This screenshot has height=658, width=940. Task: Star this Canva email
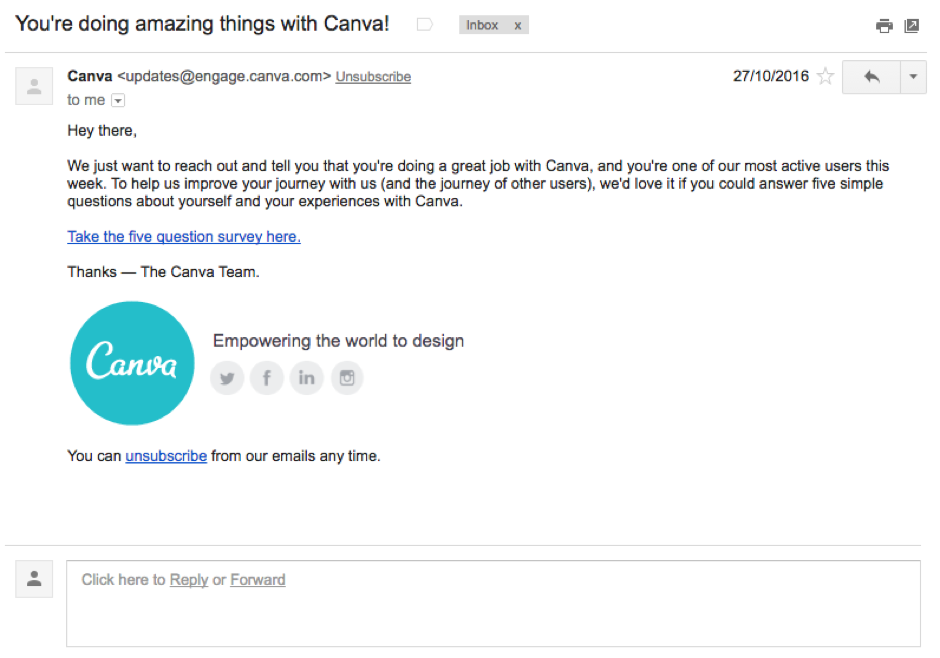point(825,77)
